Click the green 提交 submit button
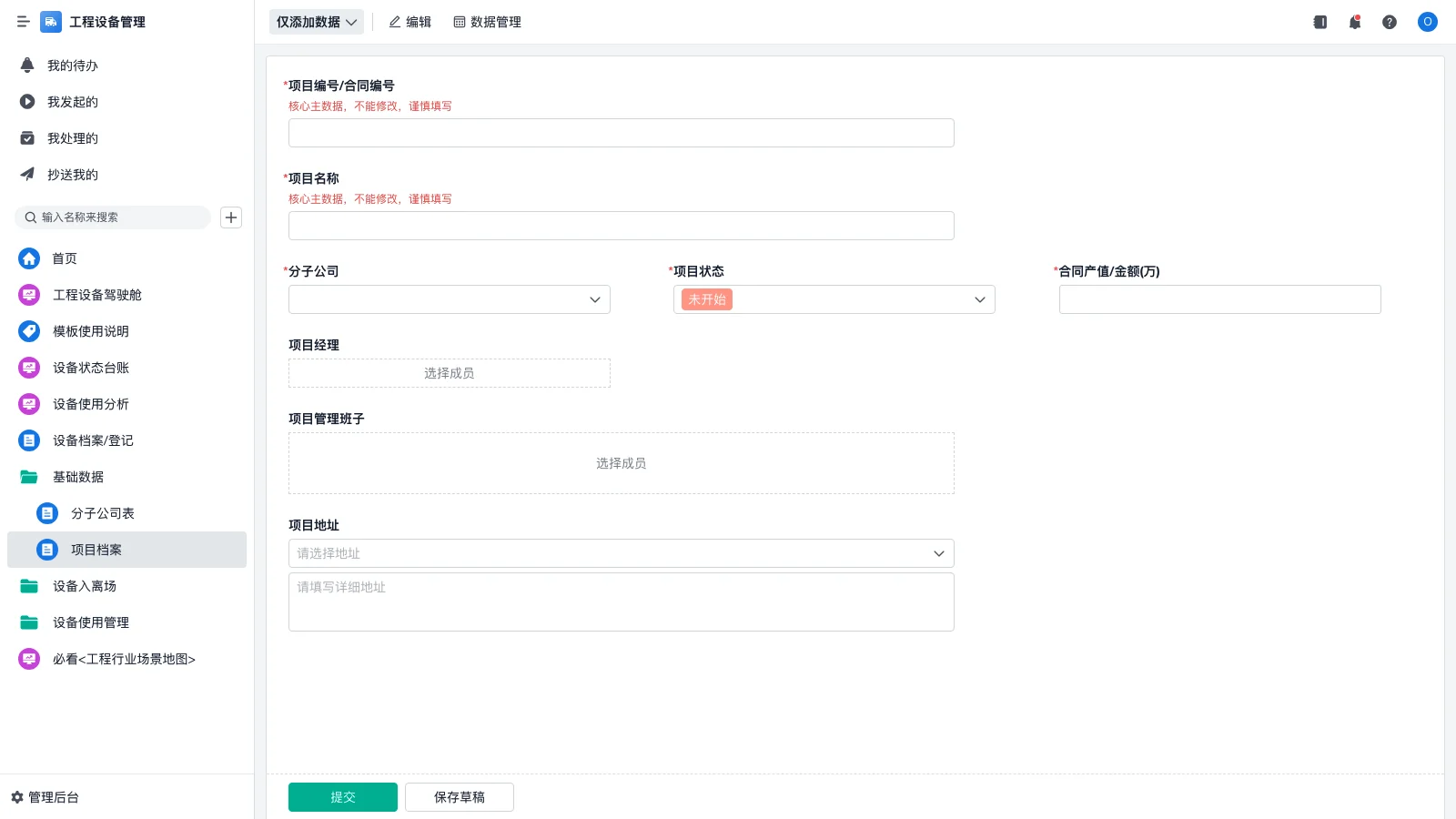This screenshot has height=819, width=1456. coord(342,796)
